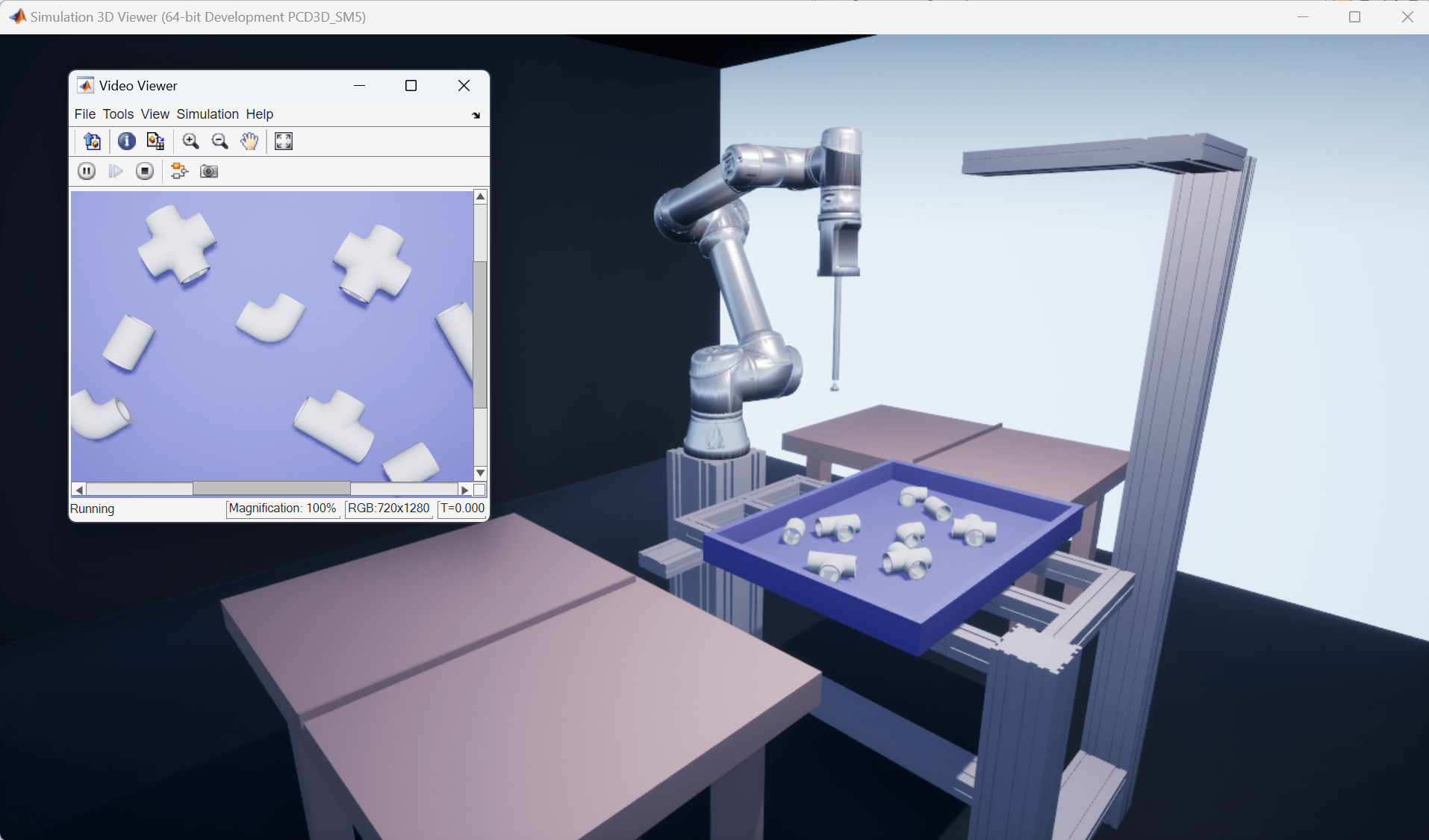Open the Simulation menu
Screen dimensions: 1429x840
(x=208, y=114)
